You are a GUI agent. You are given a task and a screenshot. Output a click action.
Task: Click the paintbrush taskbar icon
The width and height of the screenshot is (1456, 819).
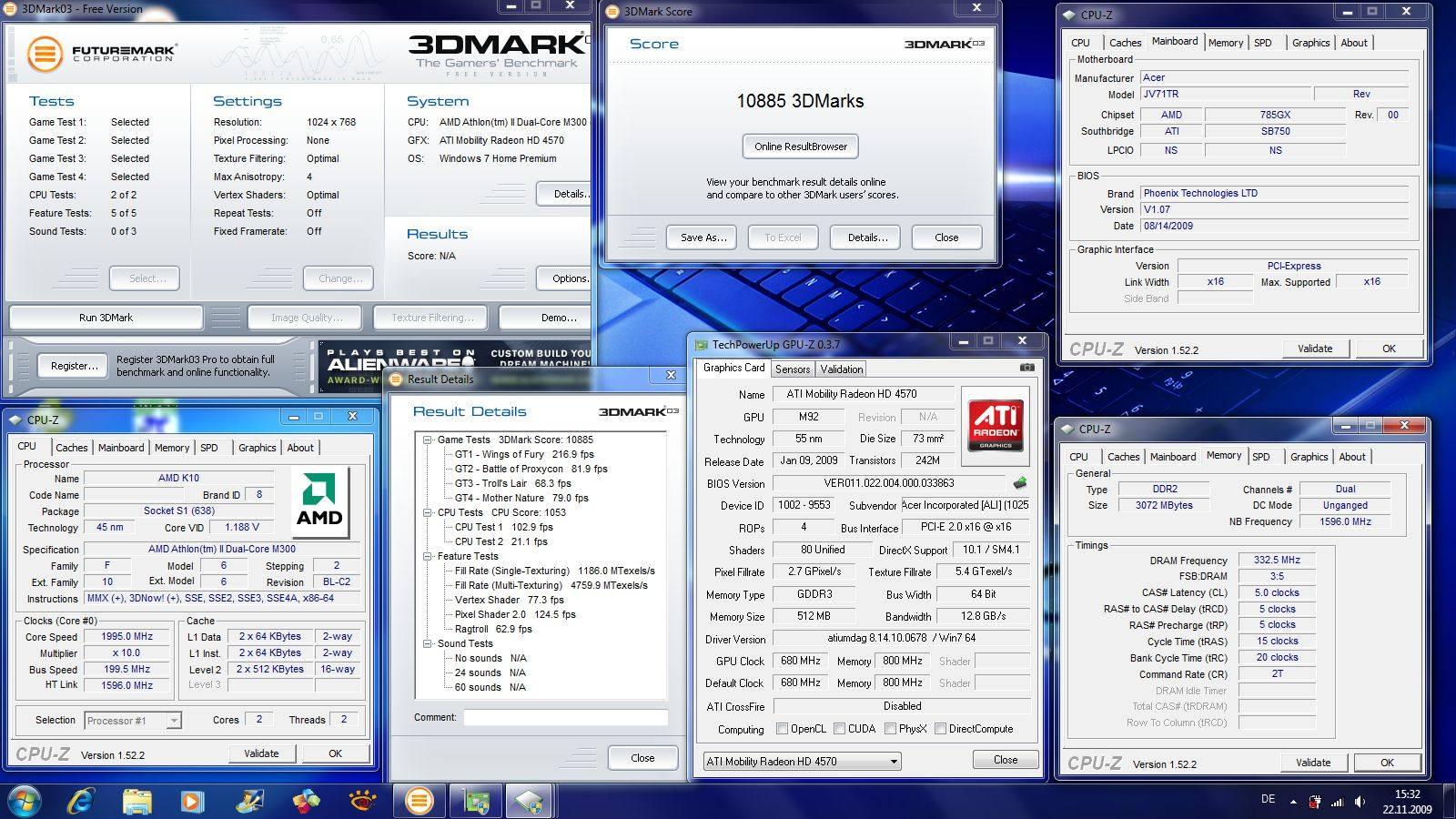point(249,801)
